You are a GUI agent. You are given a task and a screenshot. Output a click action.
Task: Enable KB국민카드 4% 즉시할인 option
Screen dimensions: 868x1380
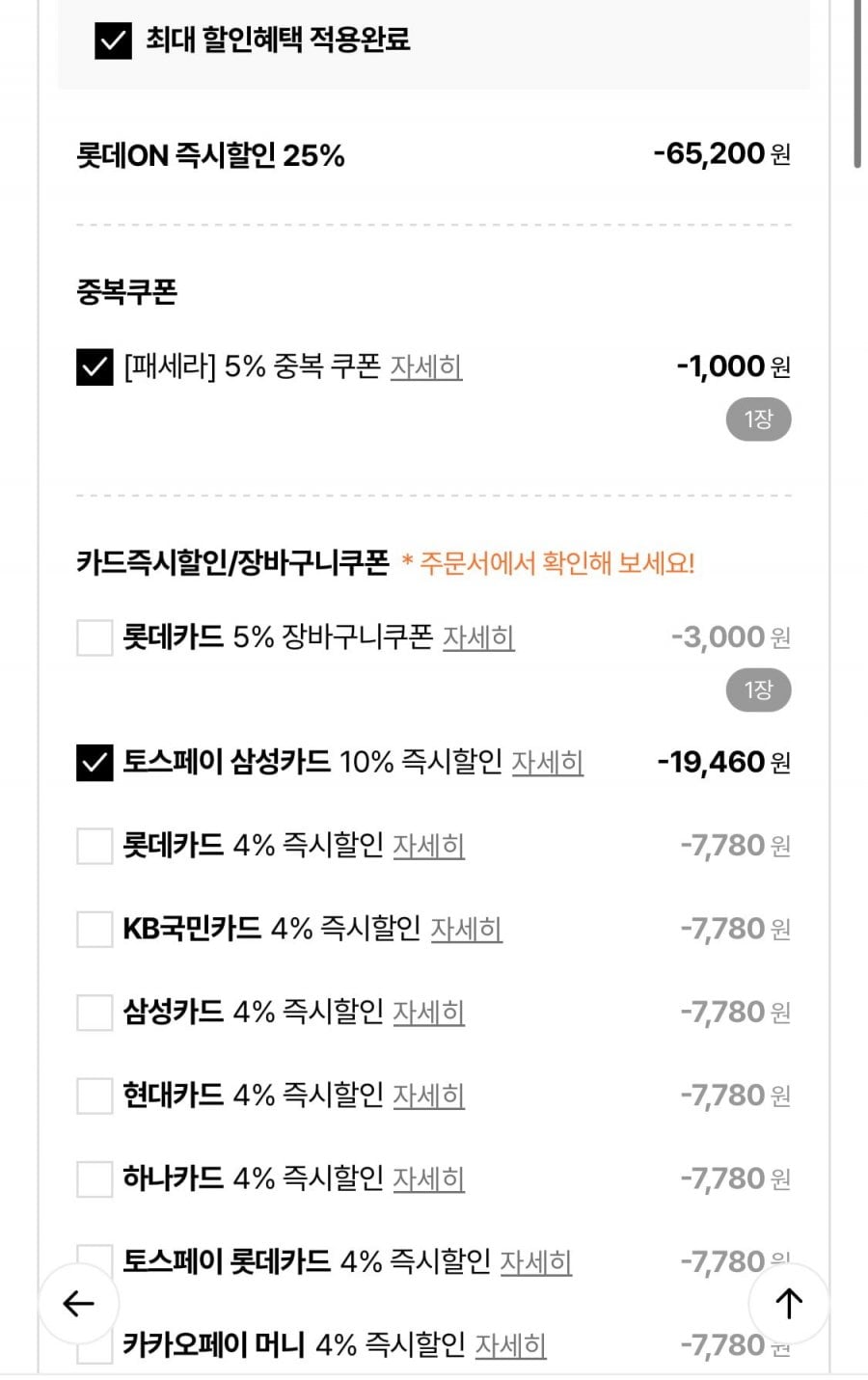95,929
